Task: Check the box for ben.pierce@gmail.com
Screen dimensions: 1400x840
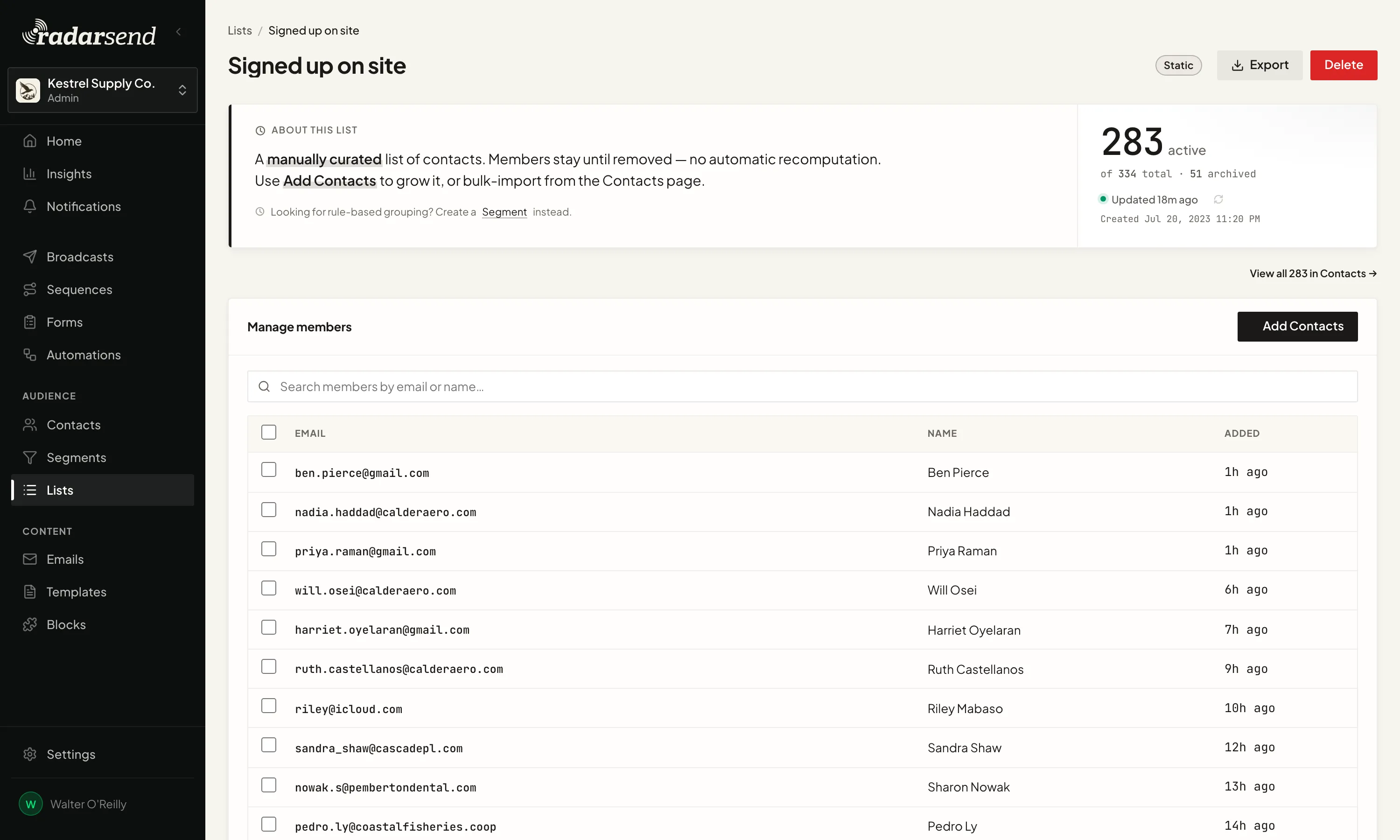Action: coord(269,470)
